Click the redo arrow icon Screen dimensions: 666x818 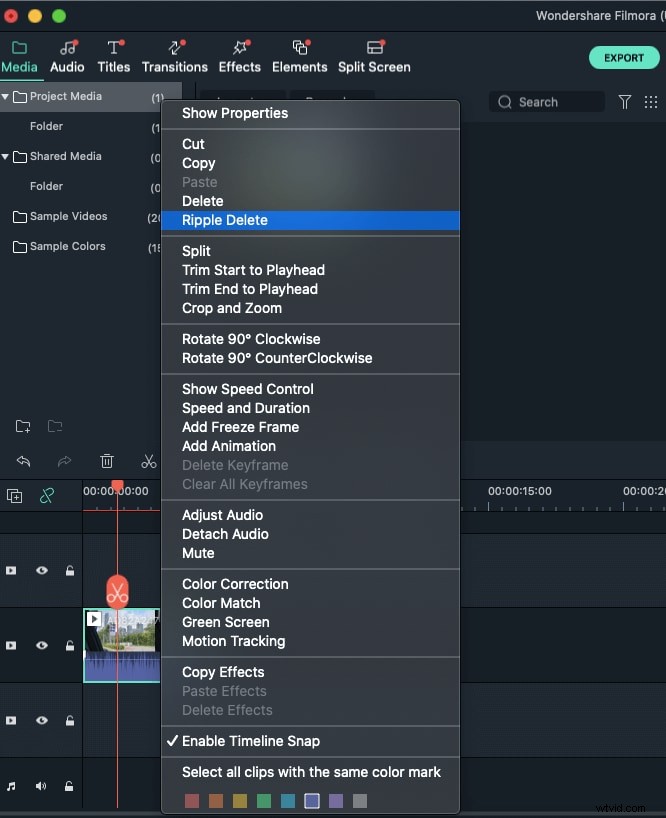pos(65,461)
